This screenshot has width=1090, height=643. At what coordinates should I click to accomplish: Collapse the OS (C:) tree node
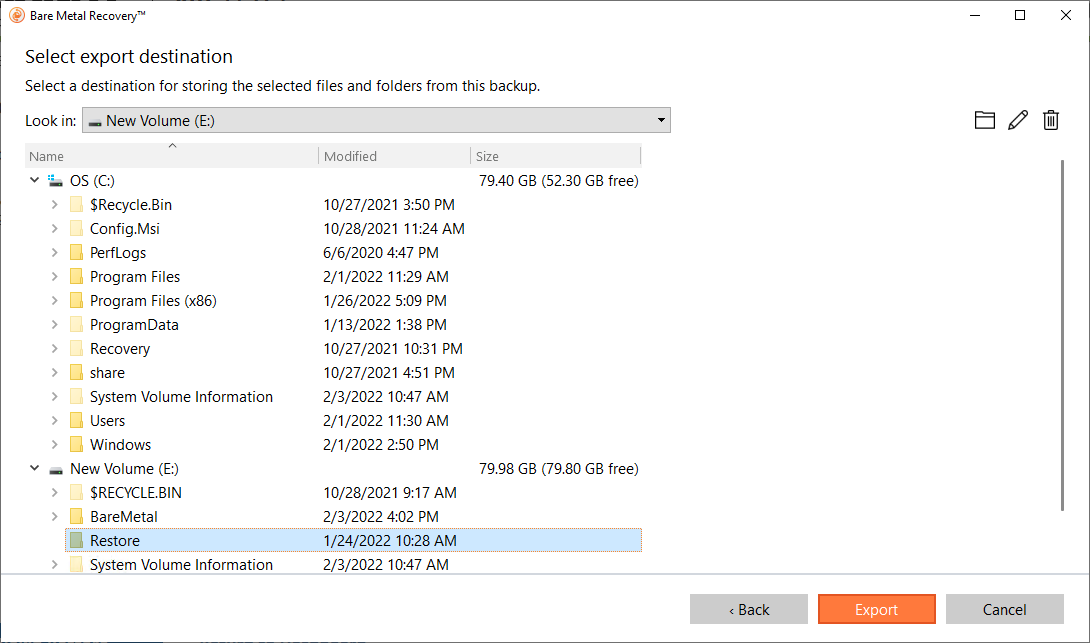34,181
